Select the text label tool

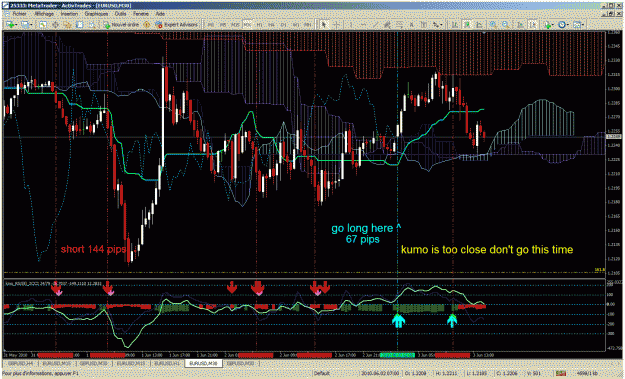[423, 25]
